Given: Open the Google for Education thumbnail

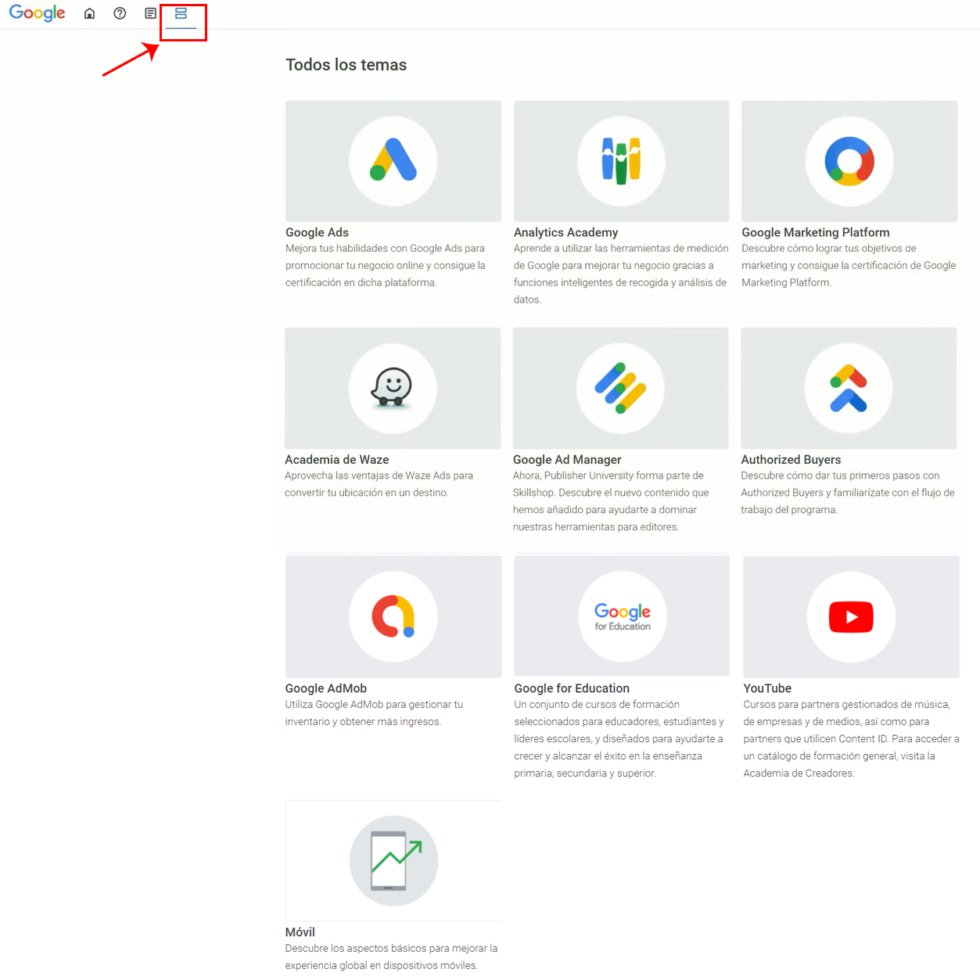Looking at the screenshot, I should point(622,616).
